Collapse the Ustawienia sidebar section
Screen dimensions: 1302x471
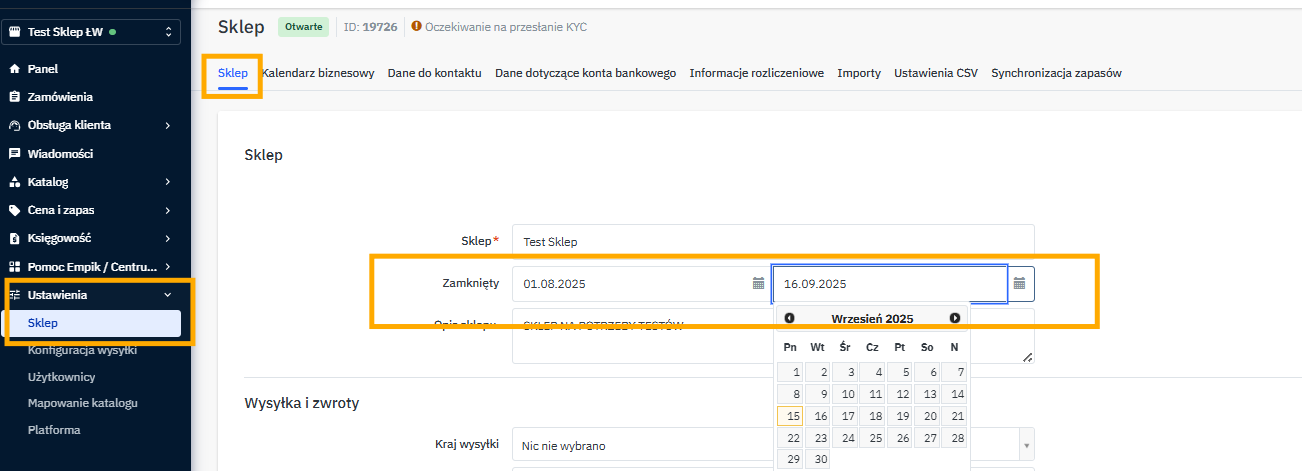167,295
